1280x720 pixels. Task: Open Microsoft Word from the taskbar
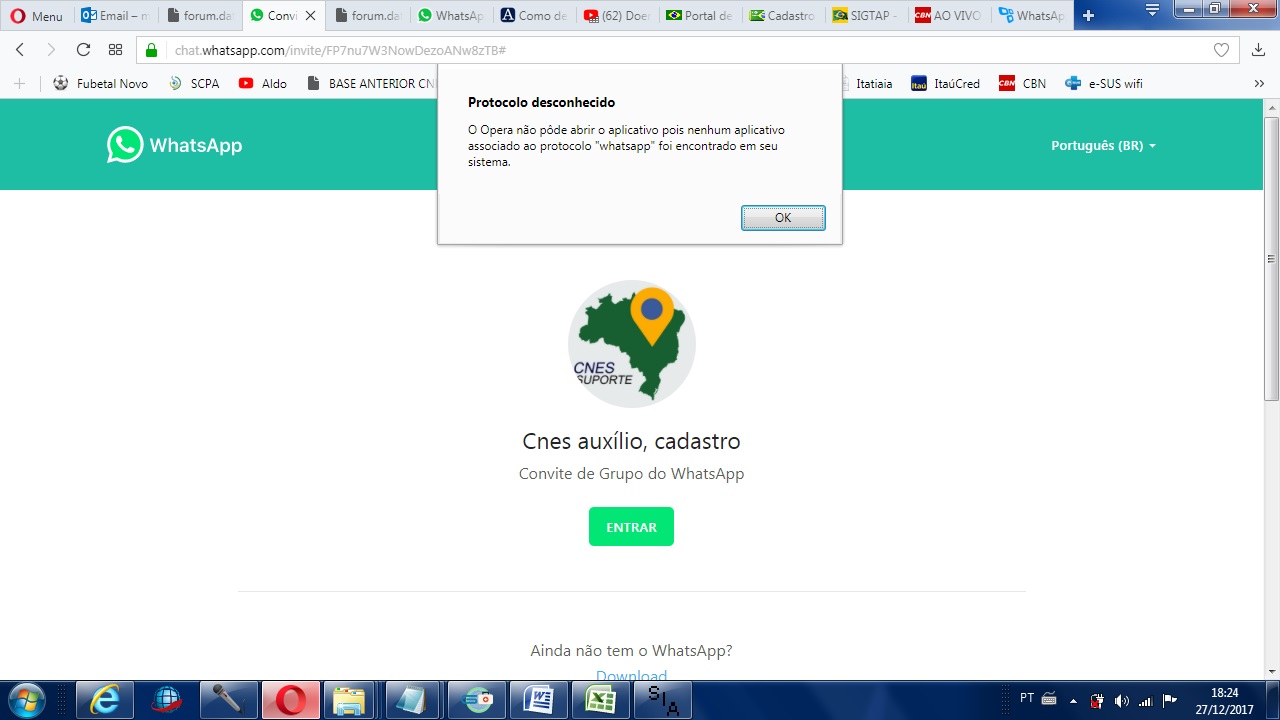tap(539, 700)
